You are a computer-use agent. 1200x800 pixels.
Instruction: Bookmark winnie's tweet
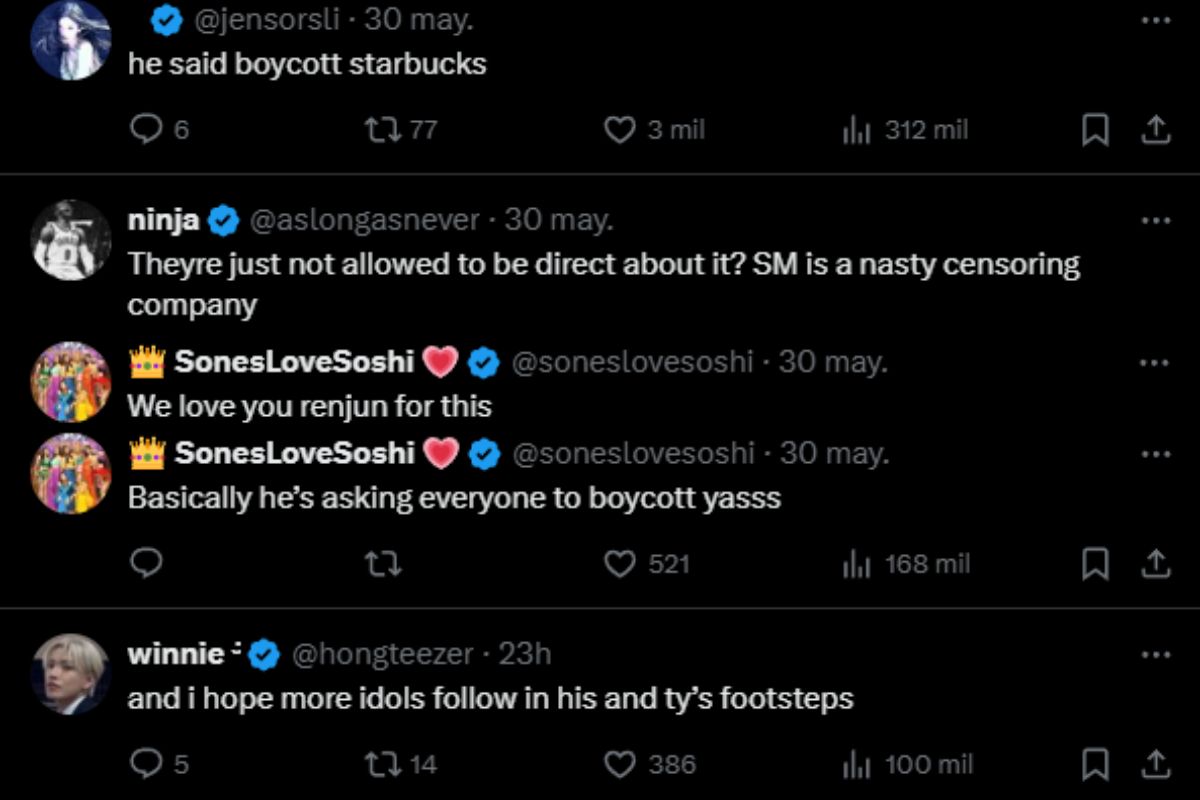click(1096, 764)
